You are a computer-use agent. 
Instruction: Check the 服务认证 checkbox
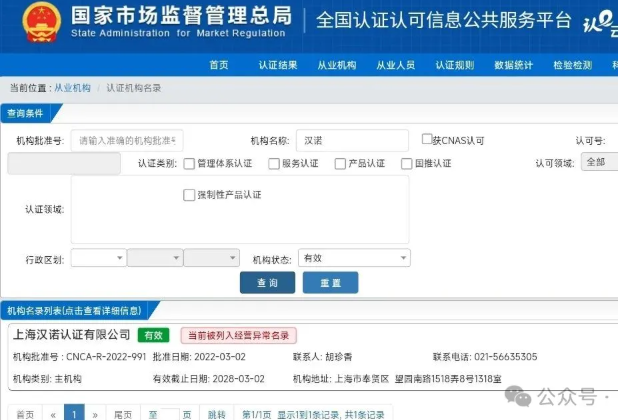click(x=274, y=164)
